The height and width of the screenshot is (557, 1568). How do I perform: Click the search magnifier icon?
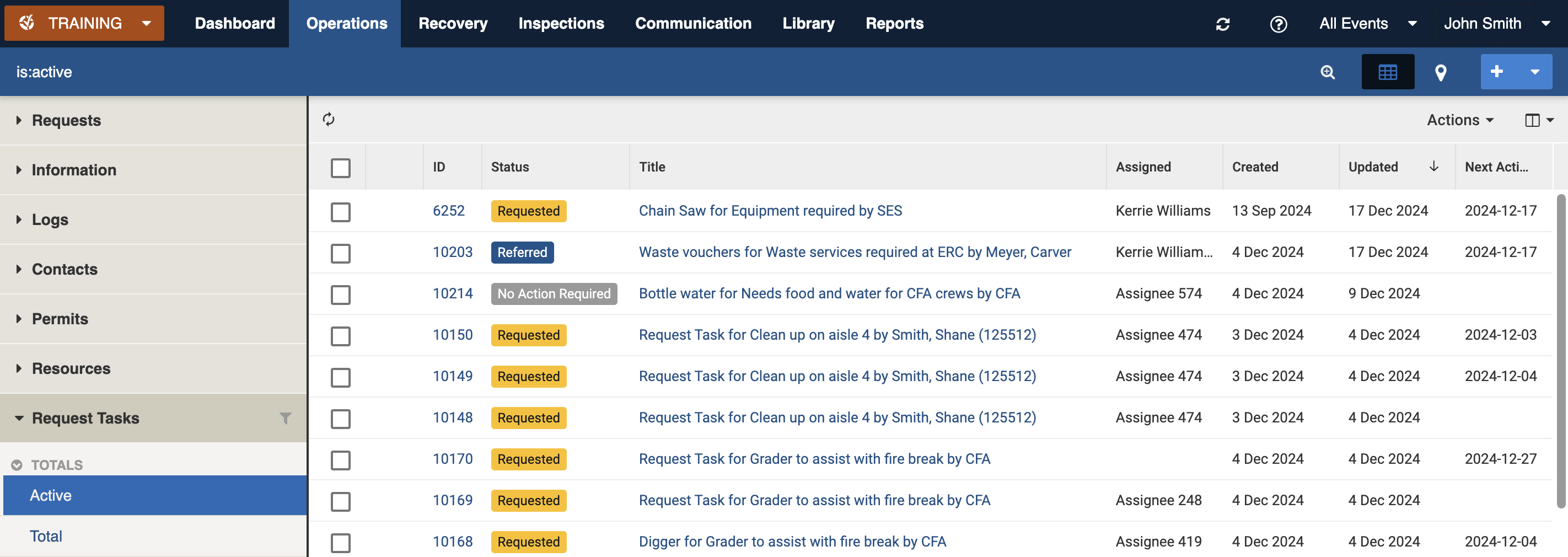click(1328, 72)
